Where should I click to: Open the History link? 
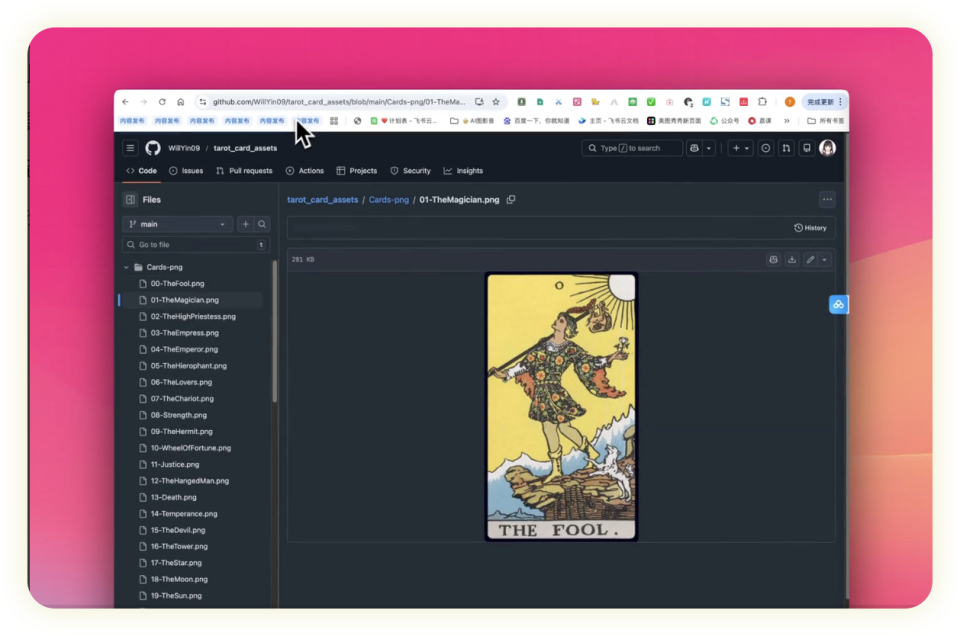(x=810, y=227)
